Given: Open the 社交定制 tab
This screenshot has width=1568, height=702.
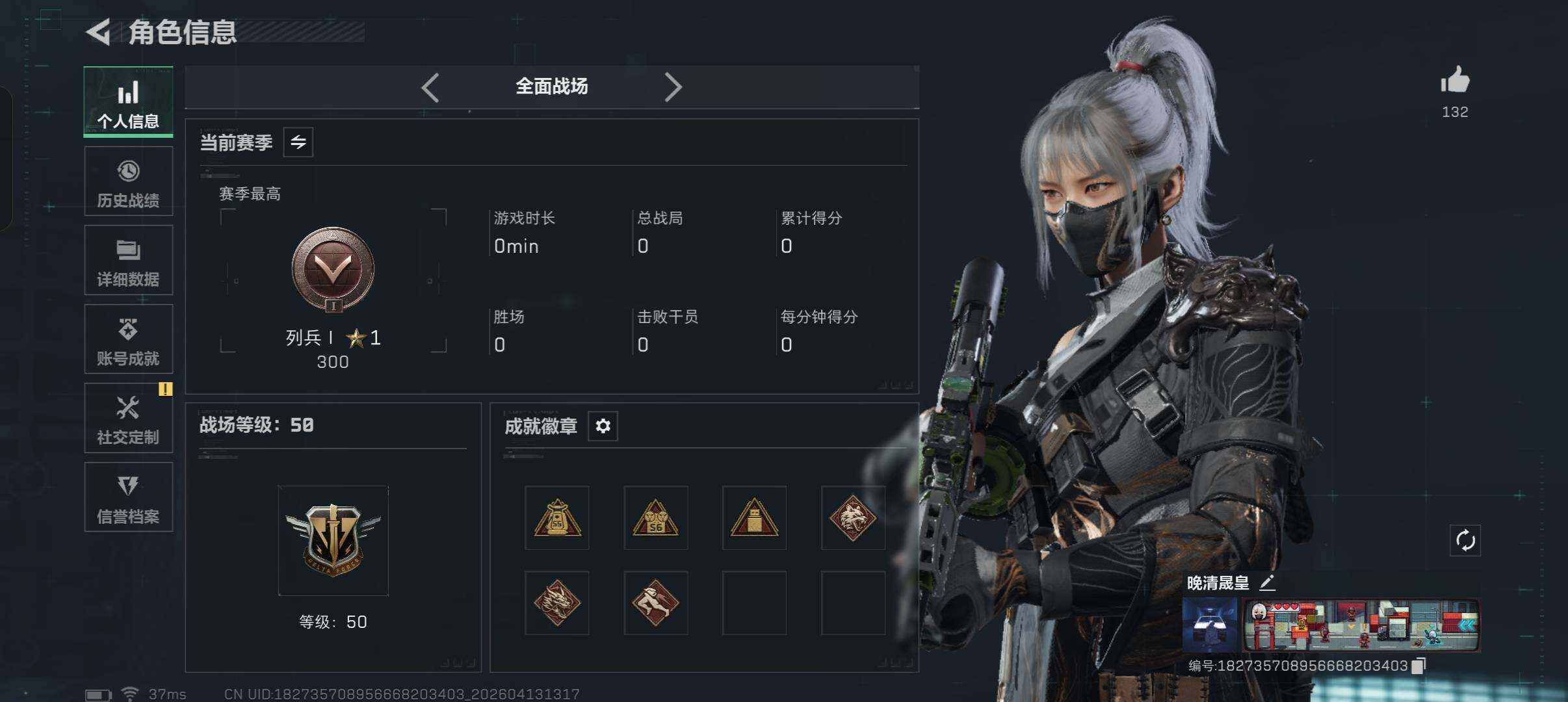Looking at the screenshot, I should click(129, 418).
